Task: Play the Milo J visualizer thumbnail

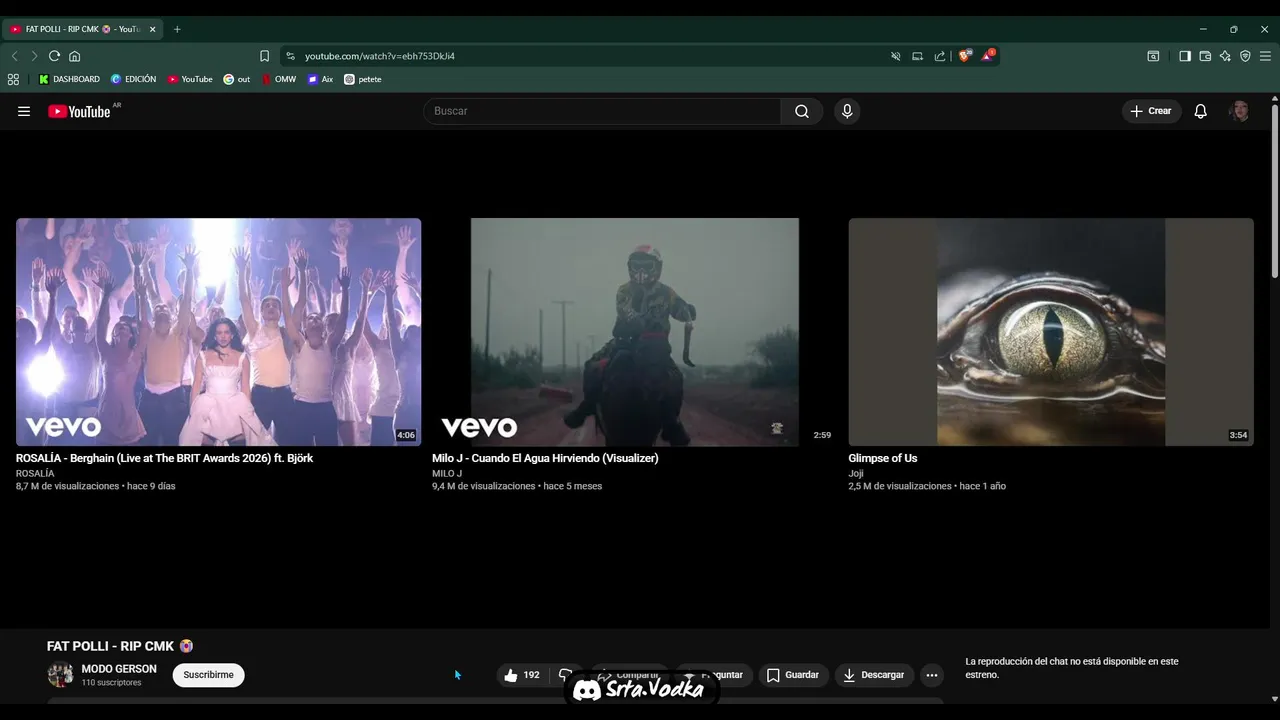Action: pyautogui.click(x=635, y=332)
